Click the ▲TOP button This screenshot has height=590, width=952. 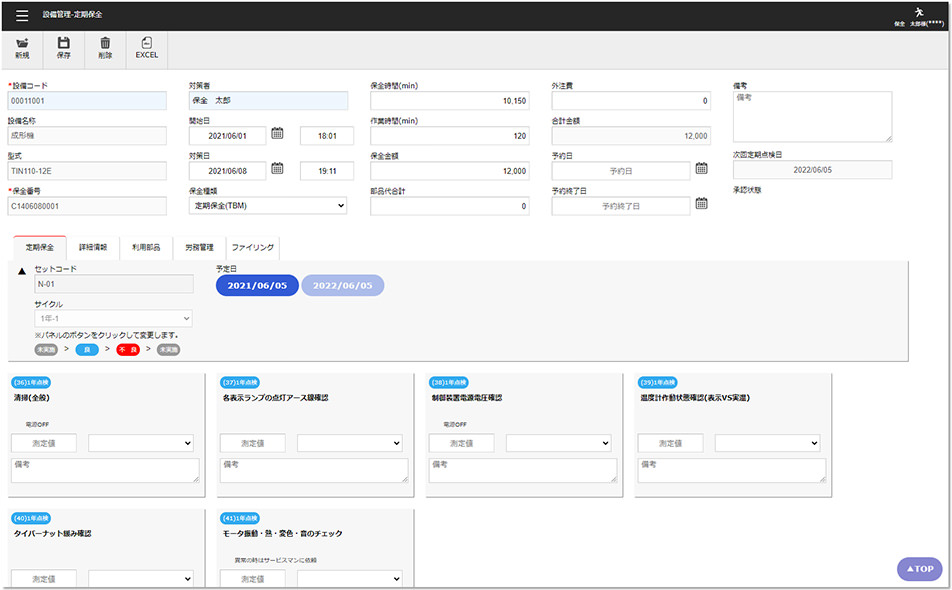tap(920, 569)
